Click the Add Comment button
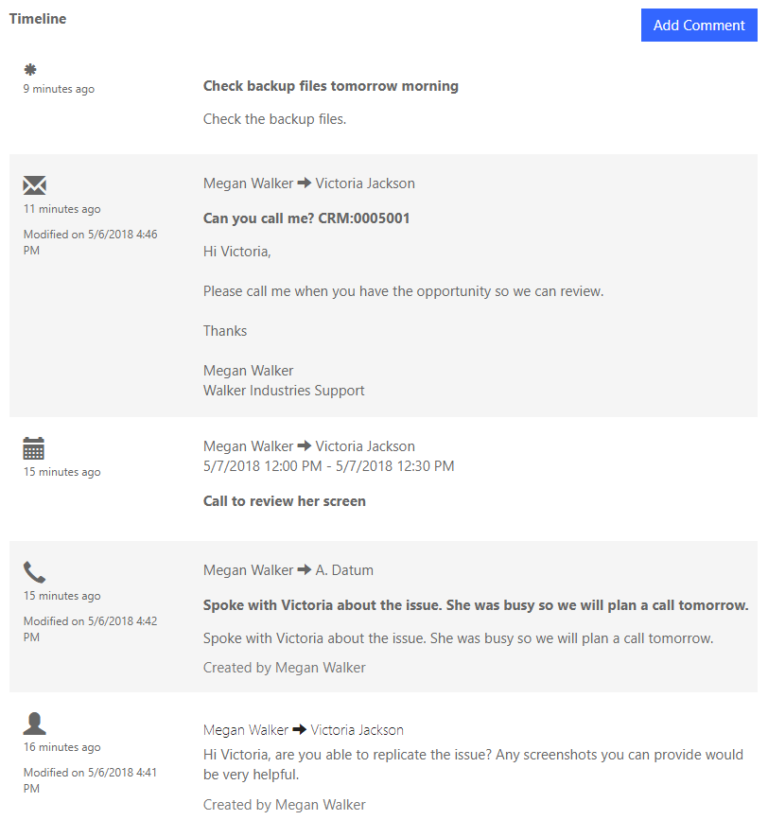 (x=699, y=24)
